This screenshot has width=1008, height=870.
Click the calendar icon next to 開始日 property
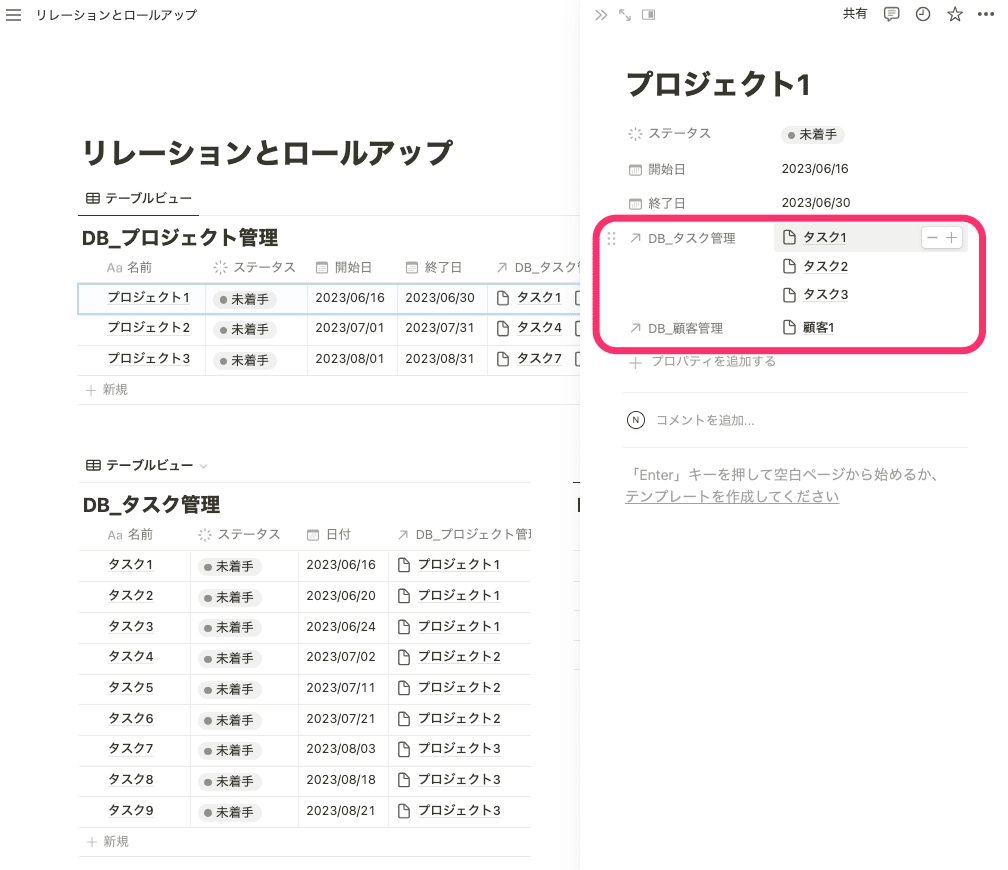(634, 168)
